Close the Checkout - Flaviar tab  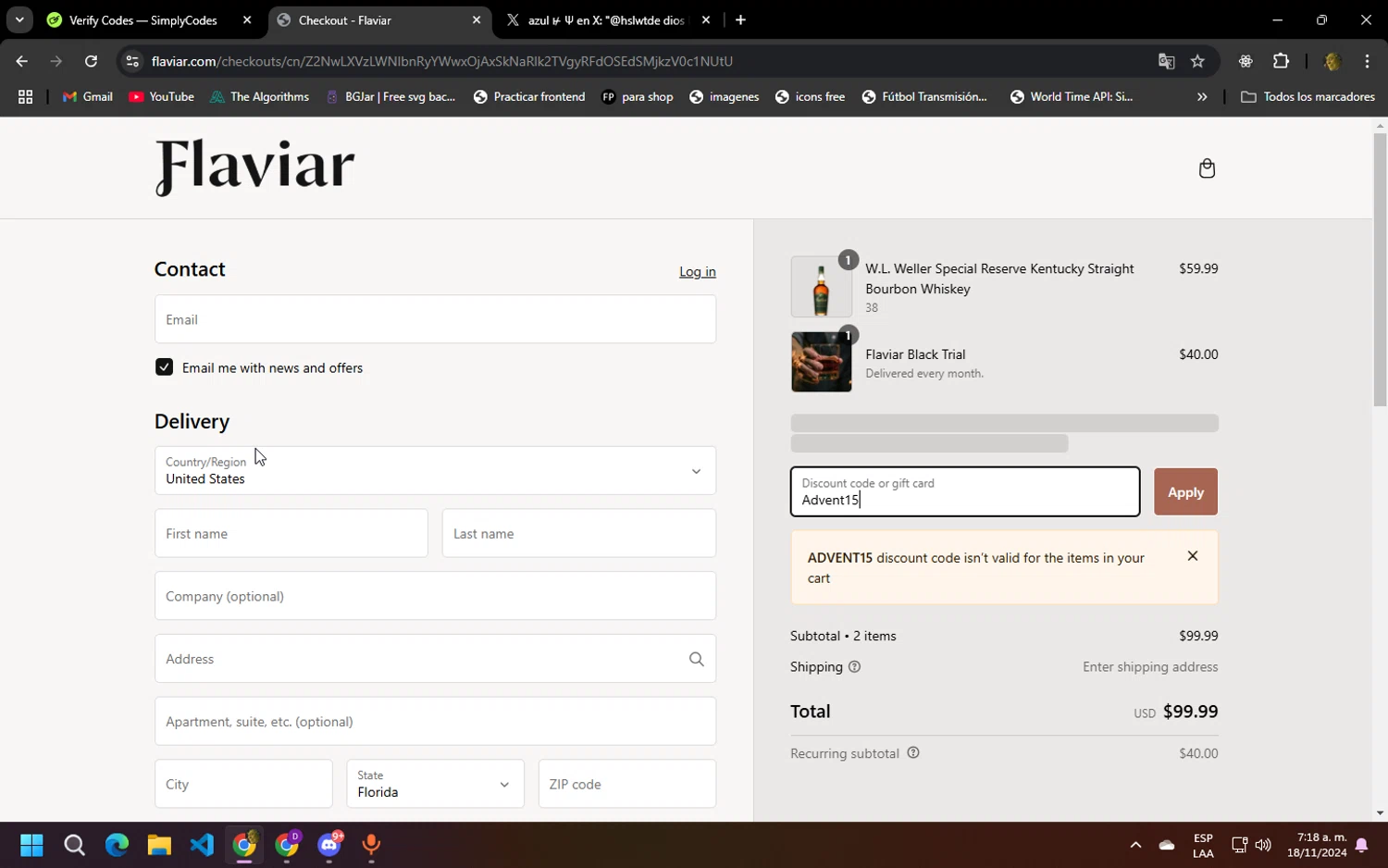click(477, 19)
